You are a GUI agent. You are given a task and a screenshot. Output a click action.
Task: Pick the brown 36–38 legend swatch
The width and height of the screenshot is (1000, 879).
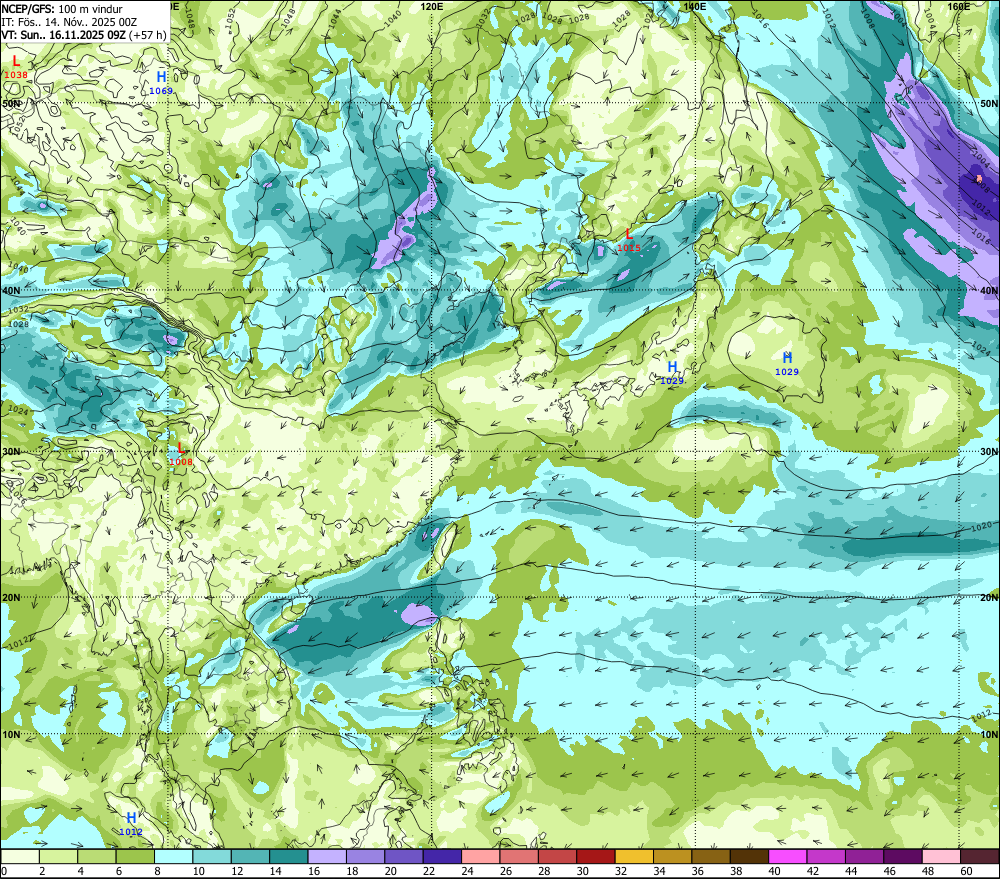[x=710, y=856]
